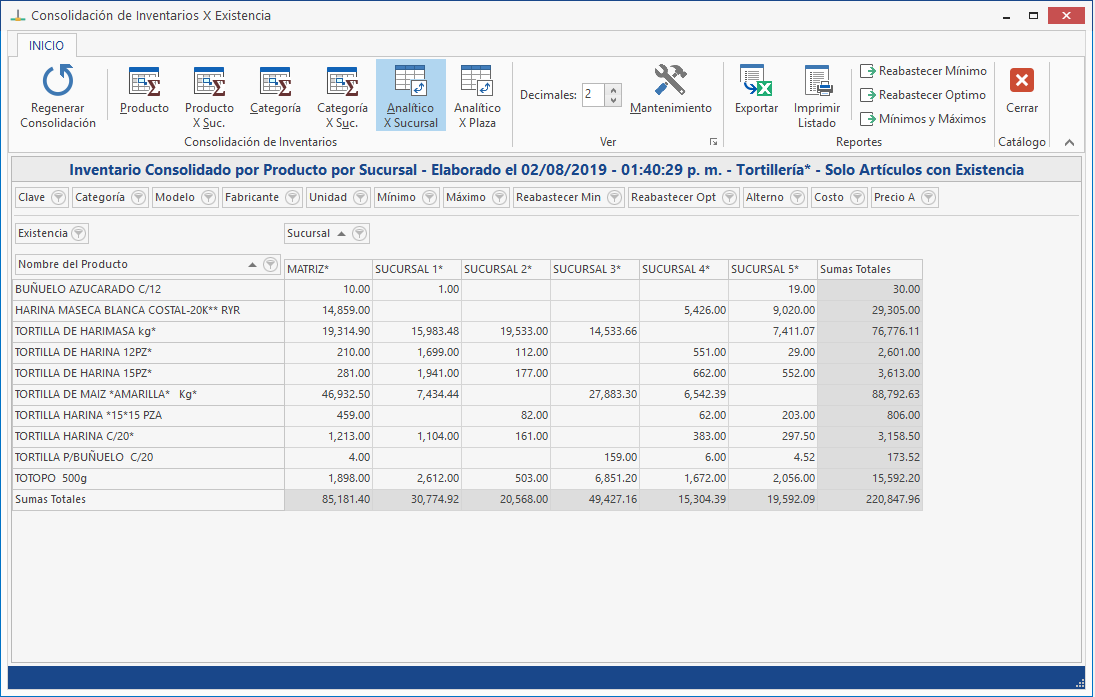1095x697 pixels.
Task: Click inside the Decimales input field
Action: click(x=593, y=95)
